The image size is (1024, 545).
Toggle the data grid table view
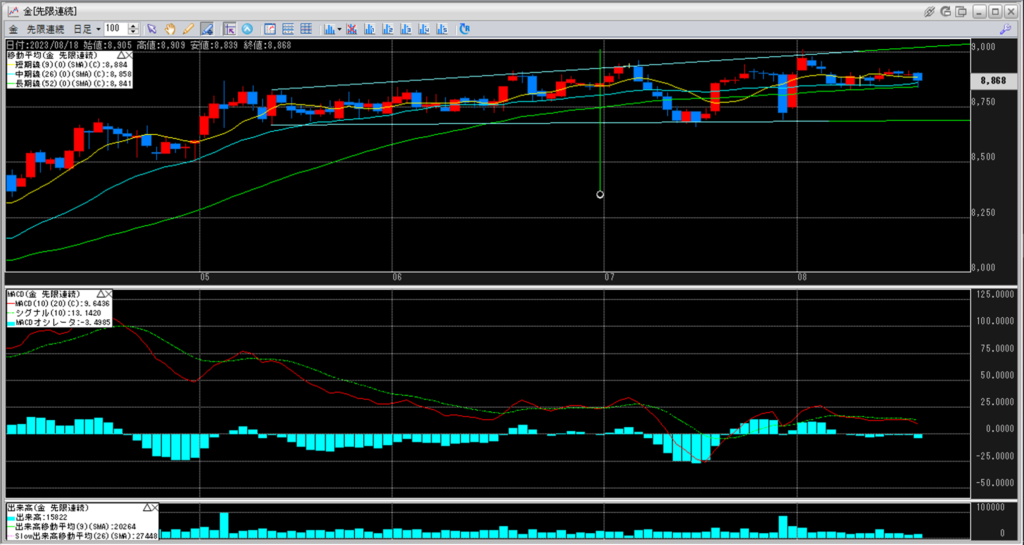tap(304, 28)
